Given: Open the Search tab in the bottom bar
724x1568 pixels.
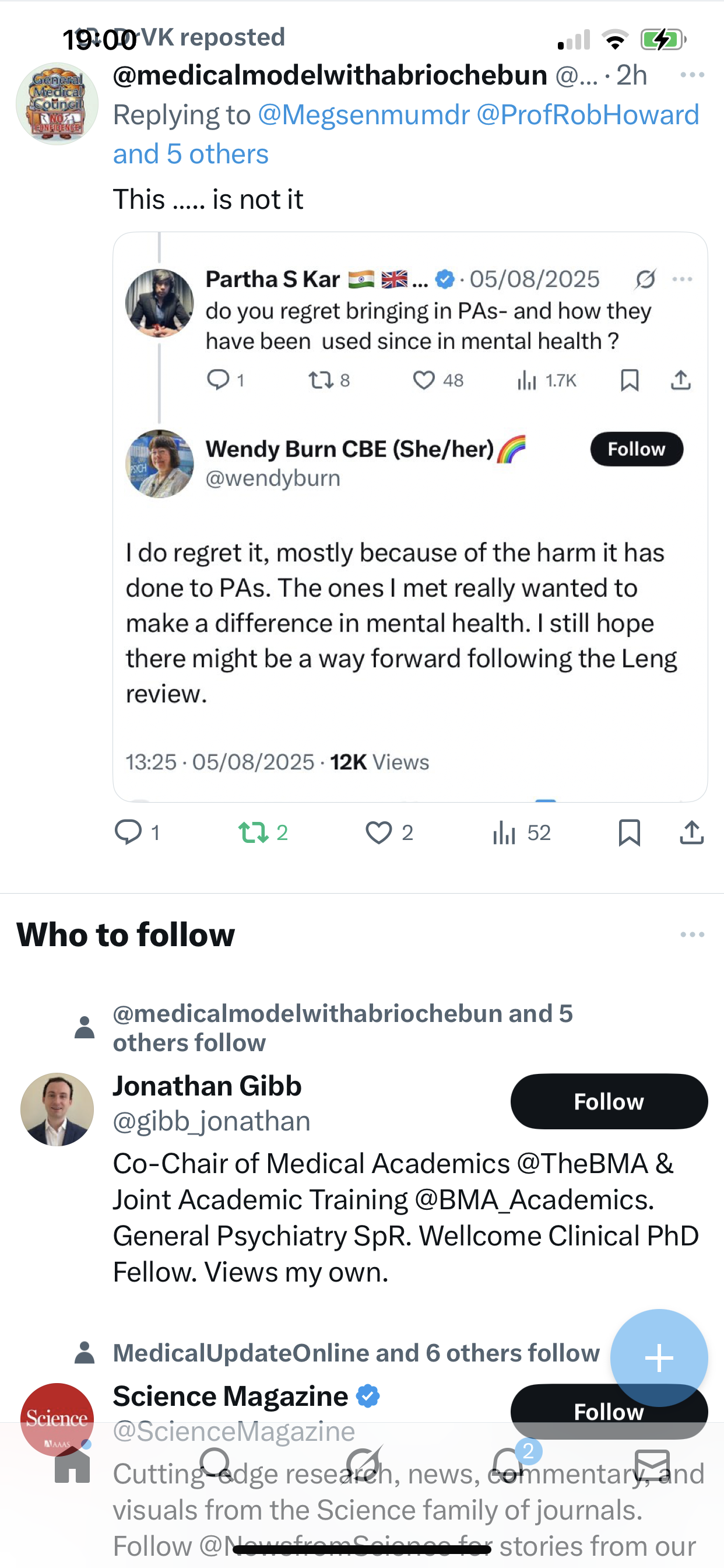Looking at the screenshot, I should [x=216, y=1464].
